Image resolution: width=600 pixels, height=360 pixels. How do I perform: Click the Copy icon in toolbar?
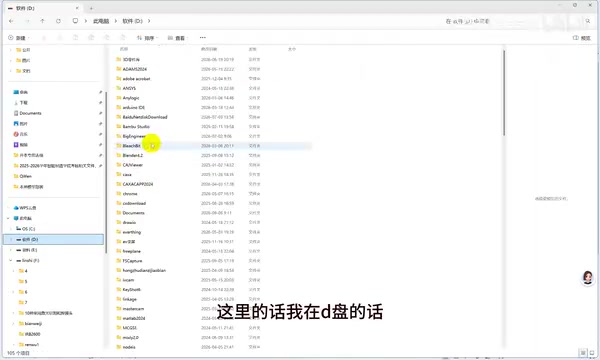(59, 37)
